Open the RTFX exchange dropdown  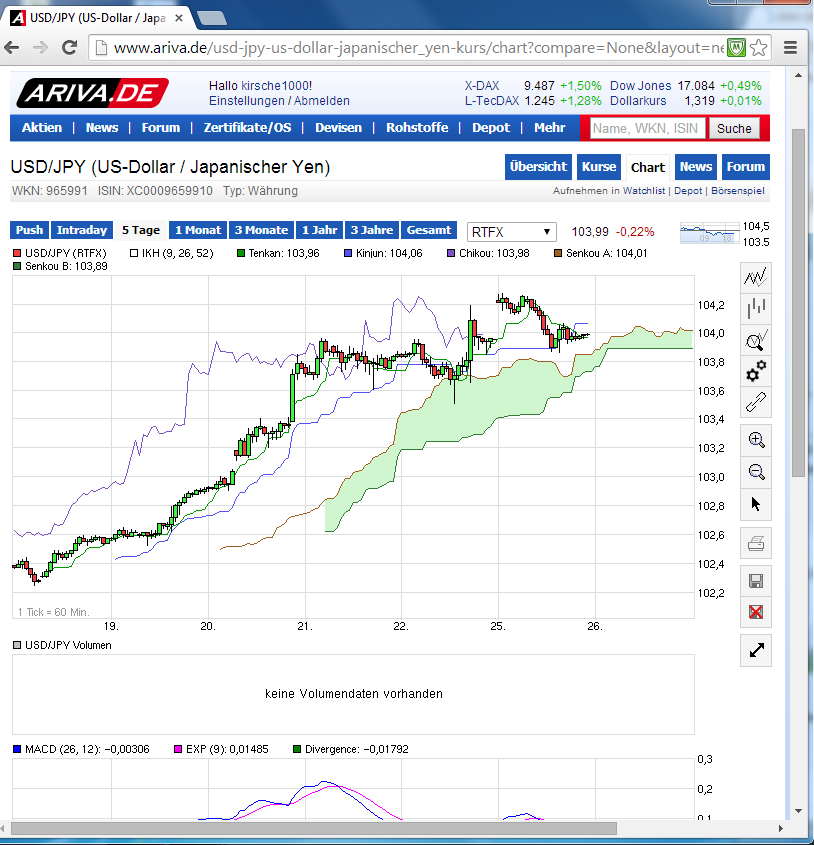(511, 232)
